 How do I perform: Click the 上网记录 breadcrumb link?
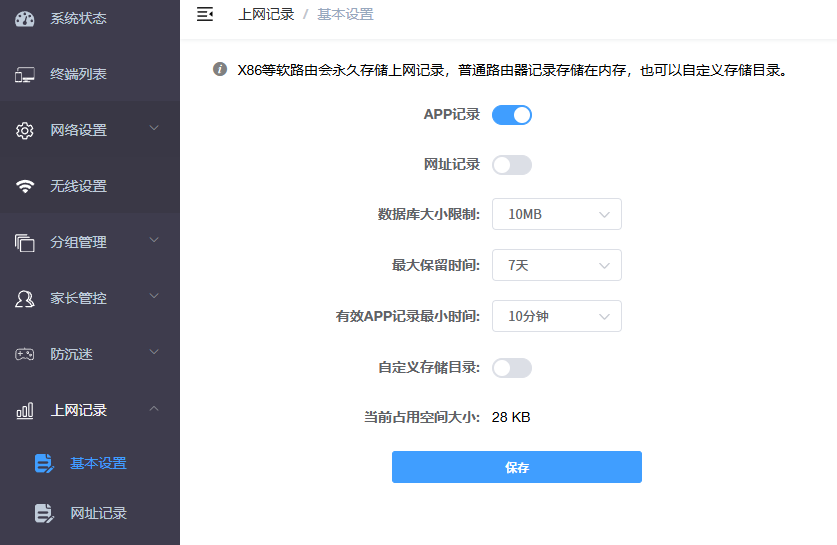pyautogui.click(x=266, y=14)
